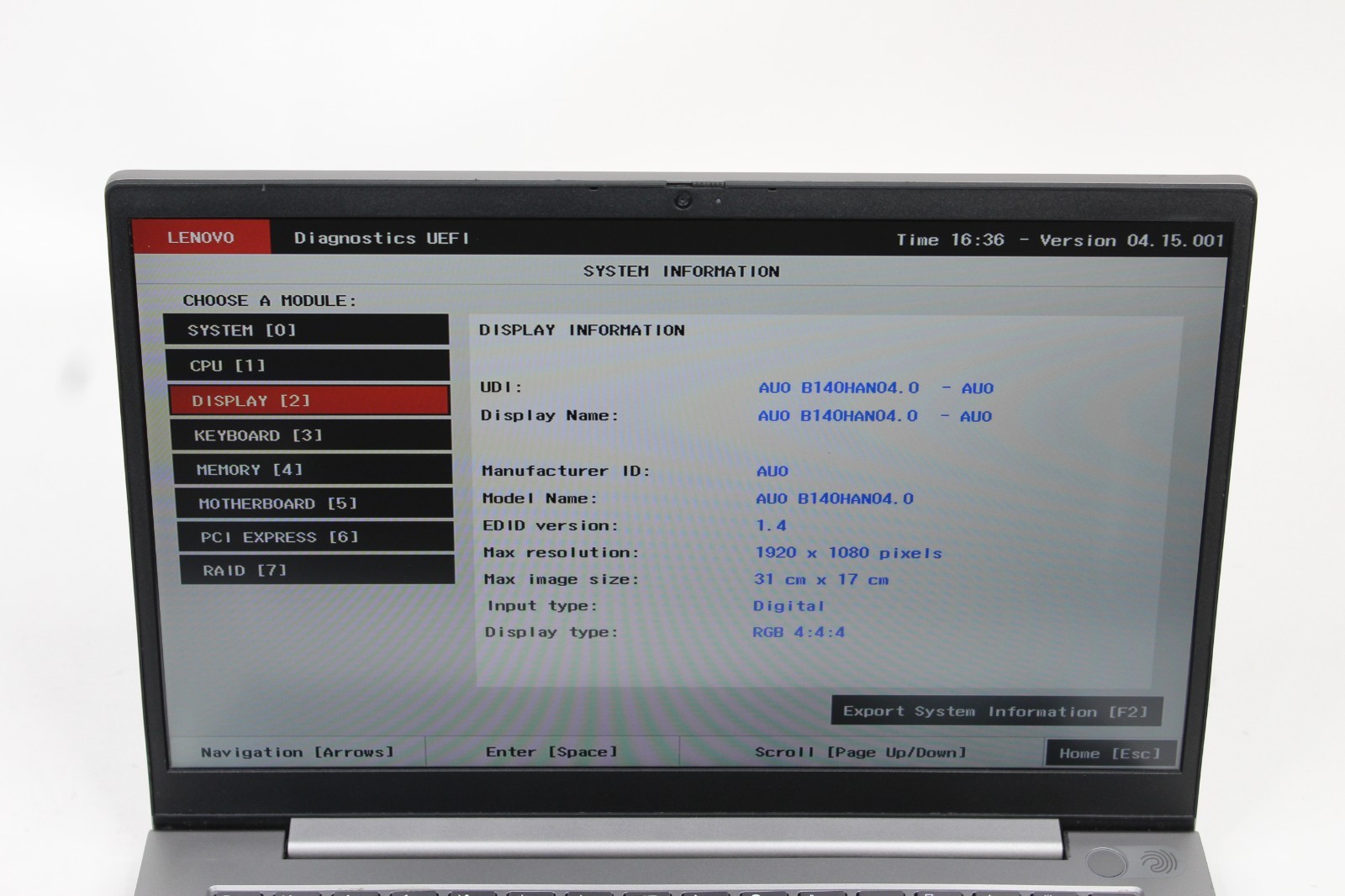
Task: Click the Home [Esc] button
Action: [x=1110, y=753]
